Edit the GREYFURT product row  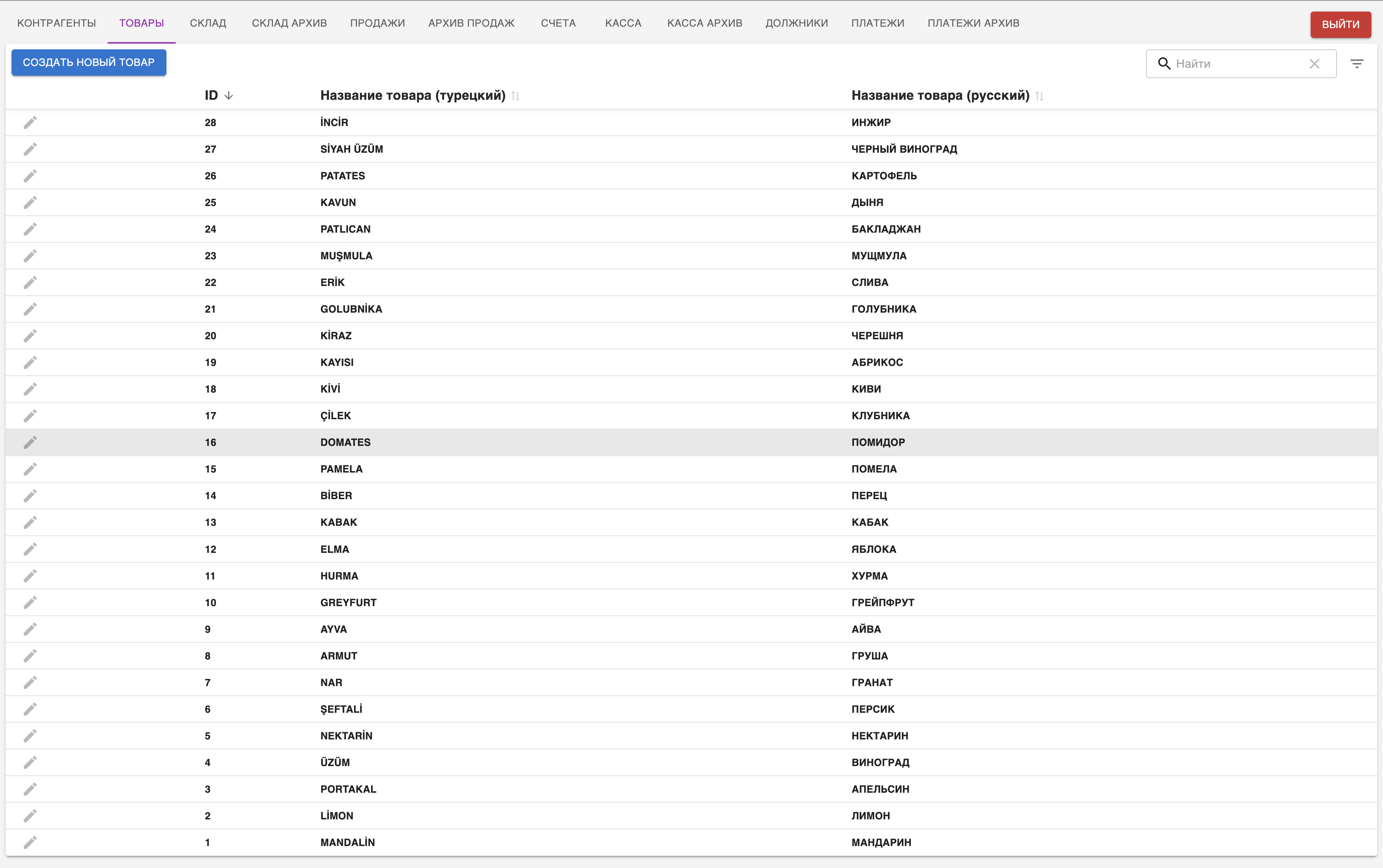30,602
